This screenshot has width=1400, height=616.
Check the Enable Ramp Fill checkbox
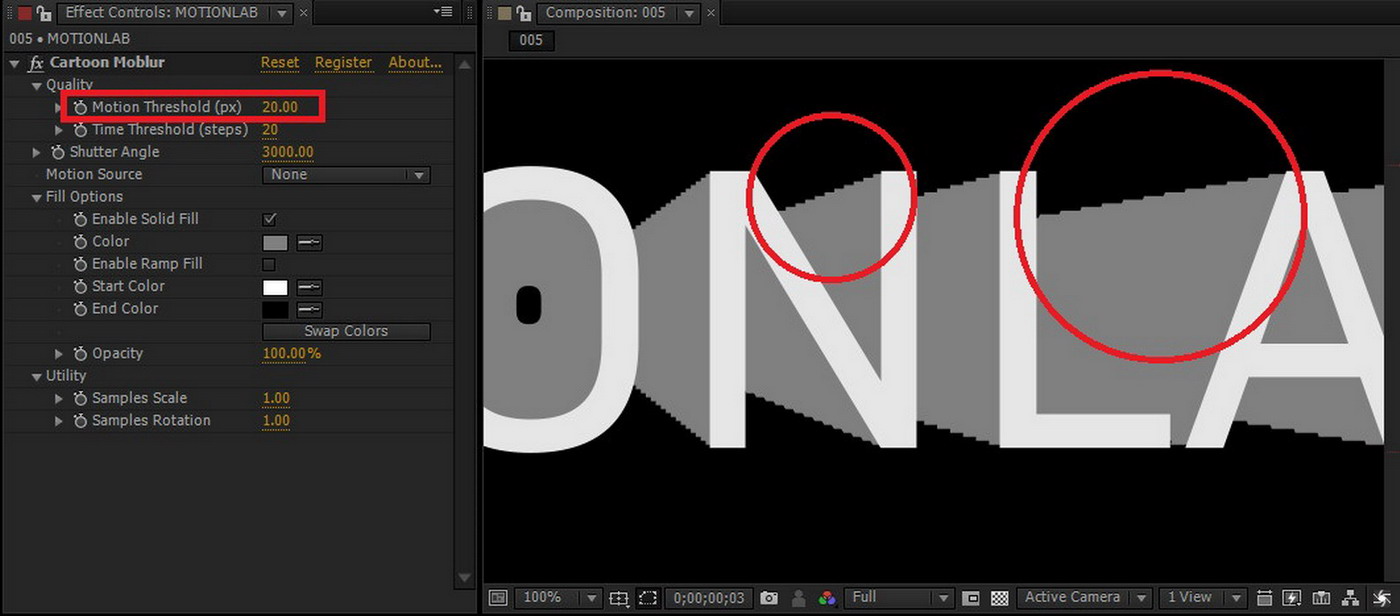[269, 264]
